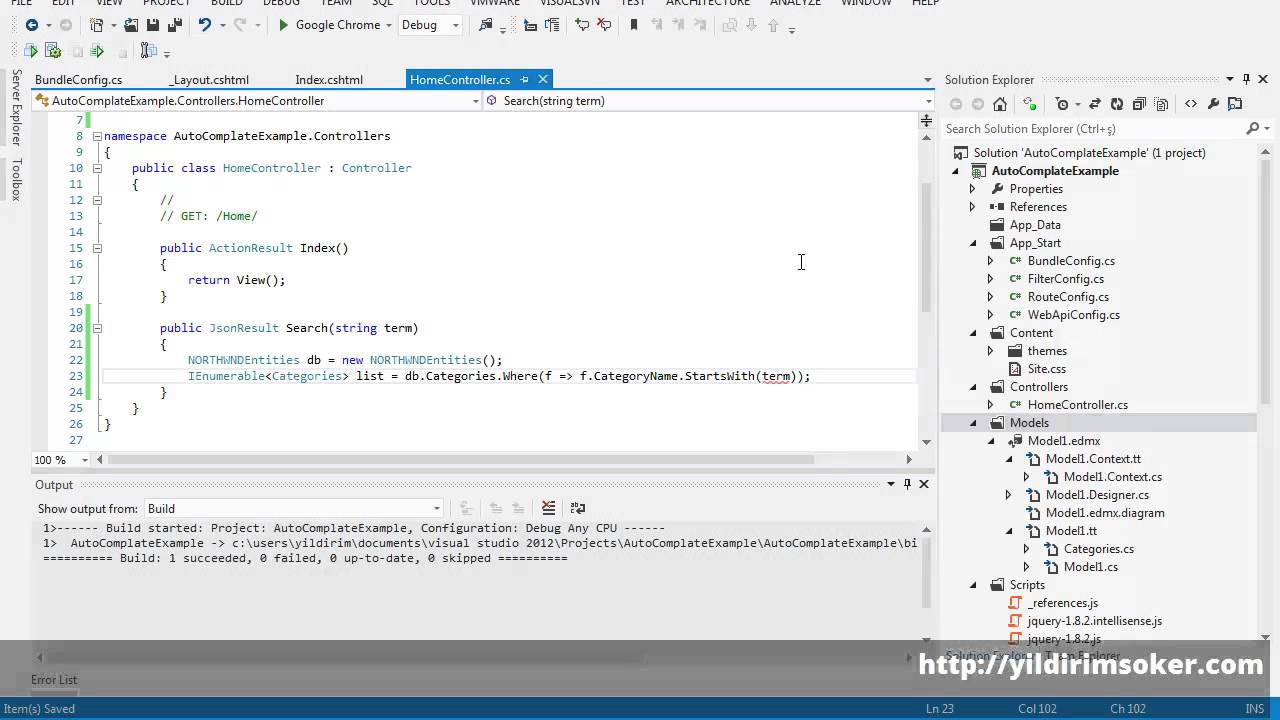Expand Model1.Designer.cs node
Screen dimensions: 1280x720
click(x=1008, y=495)
